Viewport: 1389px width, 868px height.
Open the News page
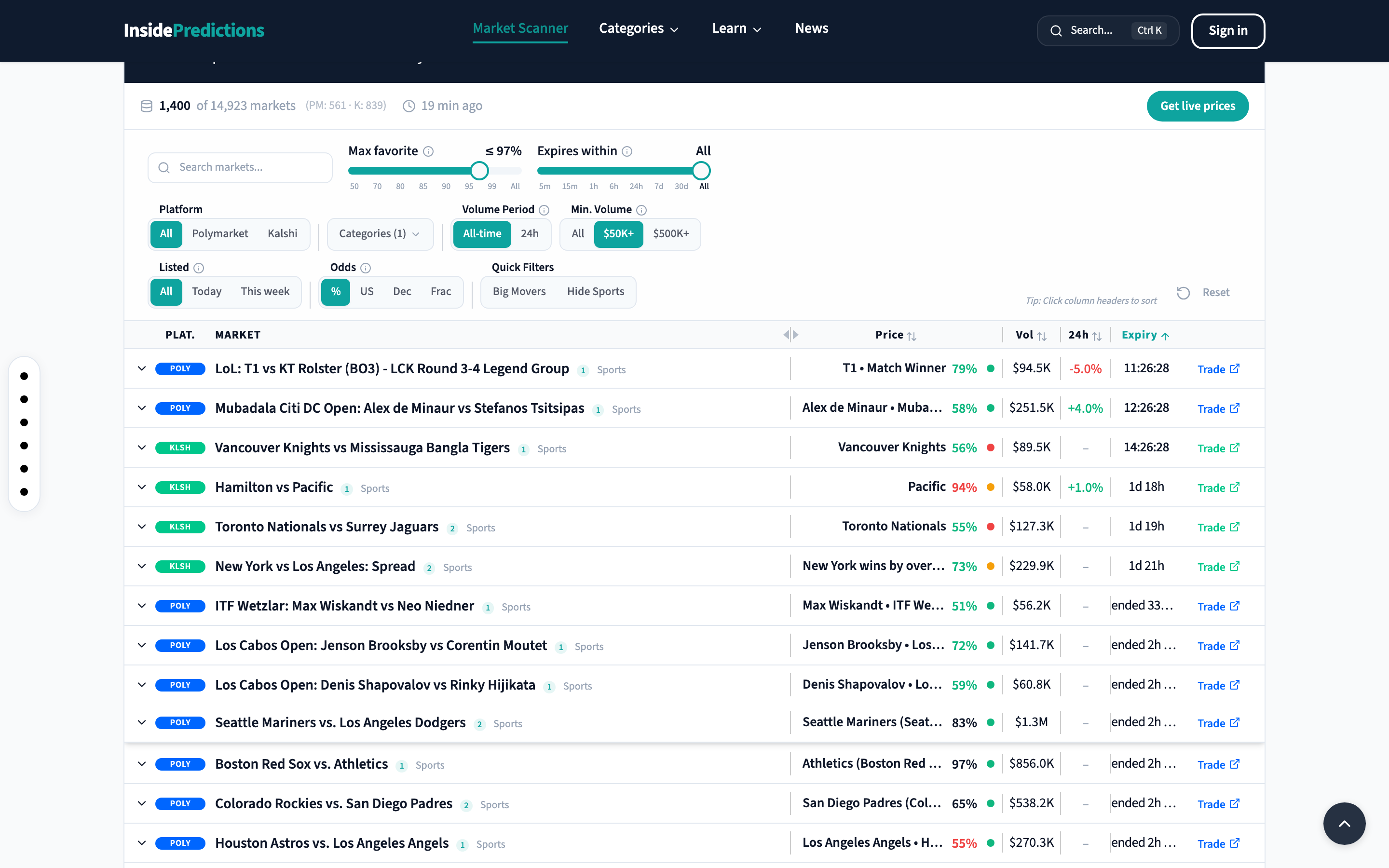click(x=812, y=29)
